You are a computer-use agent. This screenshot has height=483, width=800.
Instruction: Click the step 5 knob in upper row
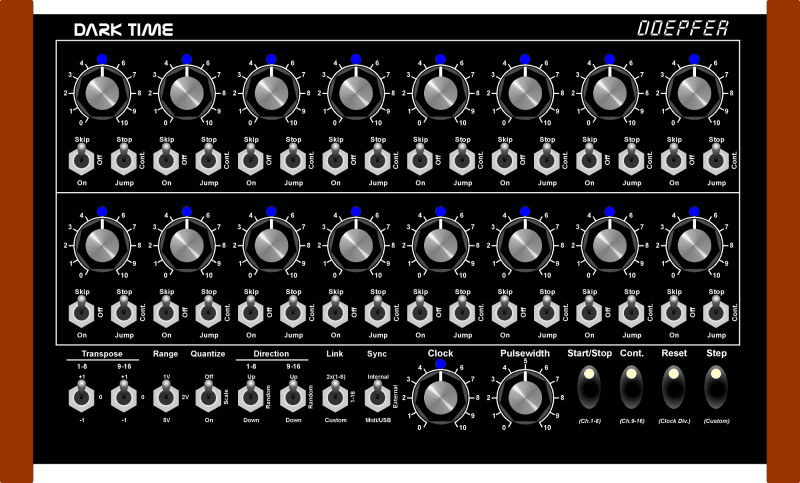[440, 93]
